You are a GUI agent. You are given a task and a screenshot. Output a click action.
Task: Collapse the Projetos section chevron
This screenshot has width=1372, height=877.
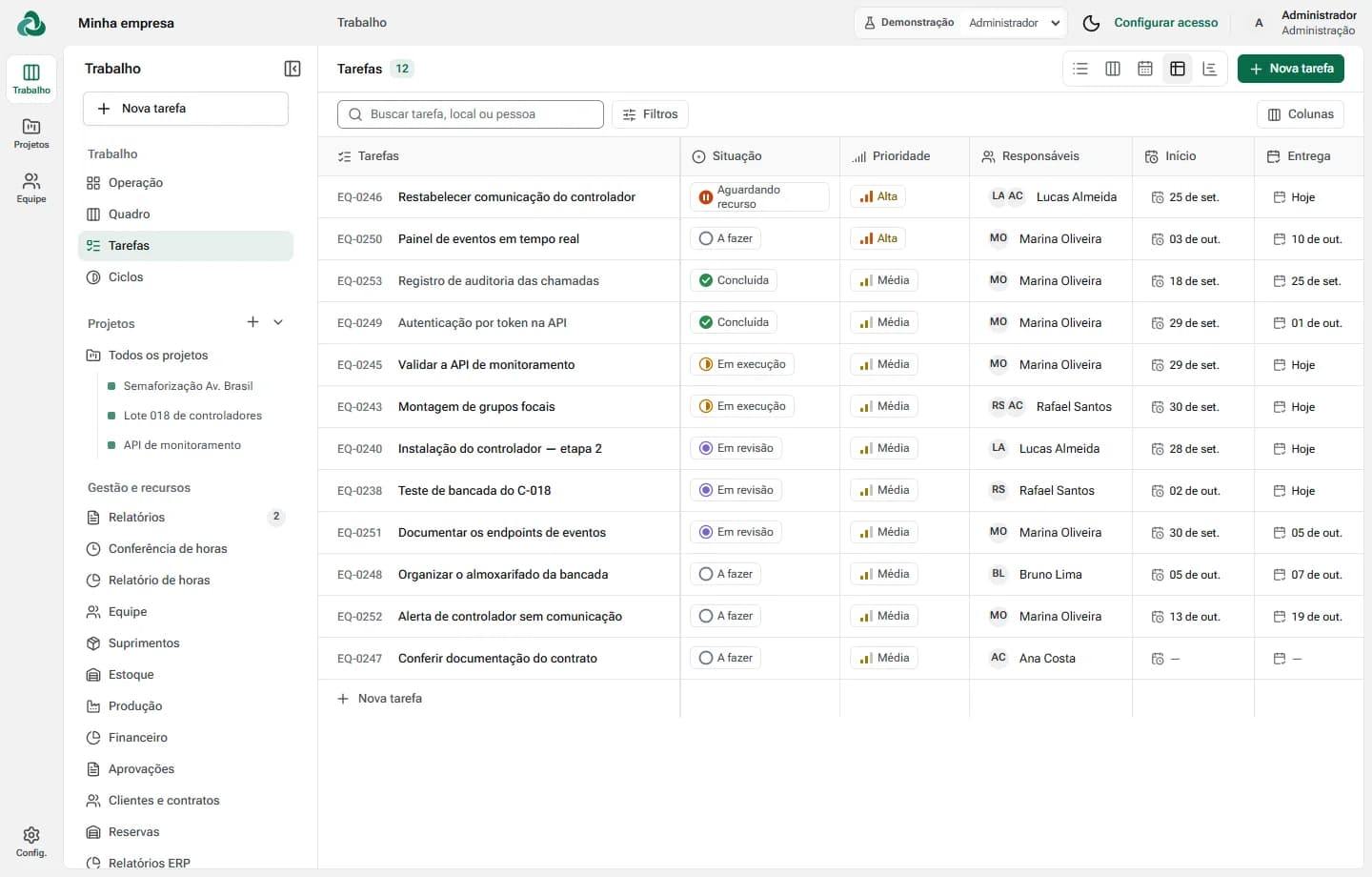278,322
